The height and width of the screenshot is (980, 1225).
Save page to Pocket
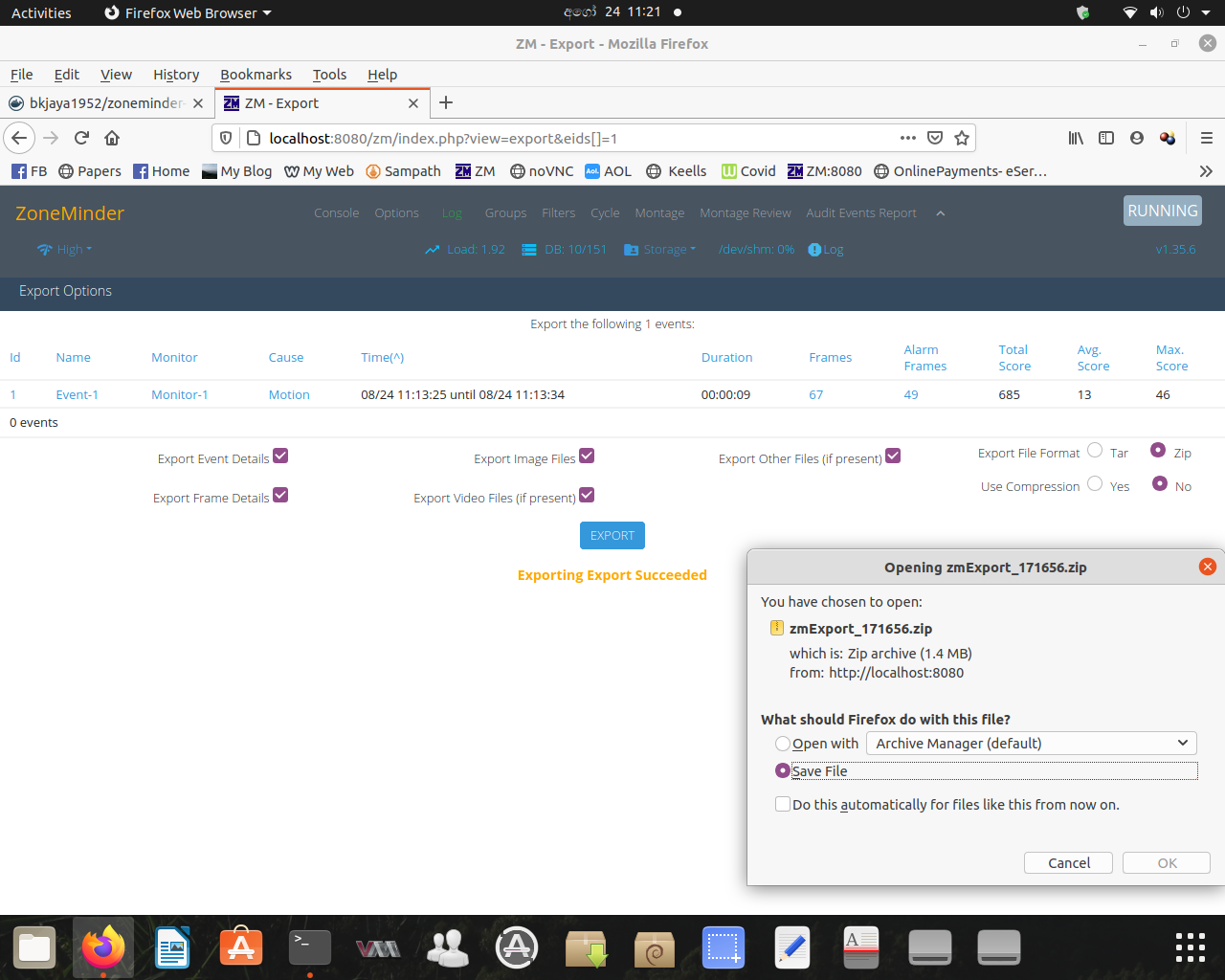coord(935,138)
